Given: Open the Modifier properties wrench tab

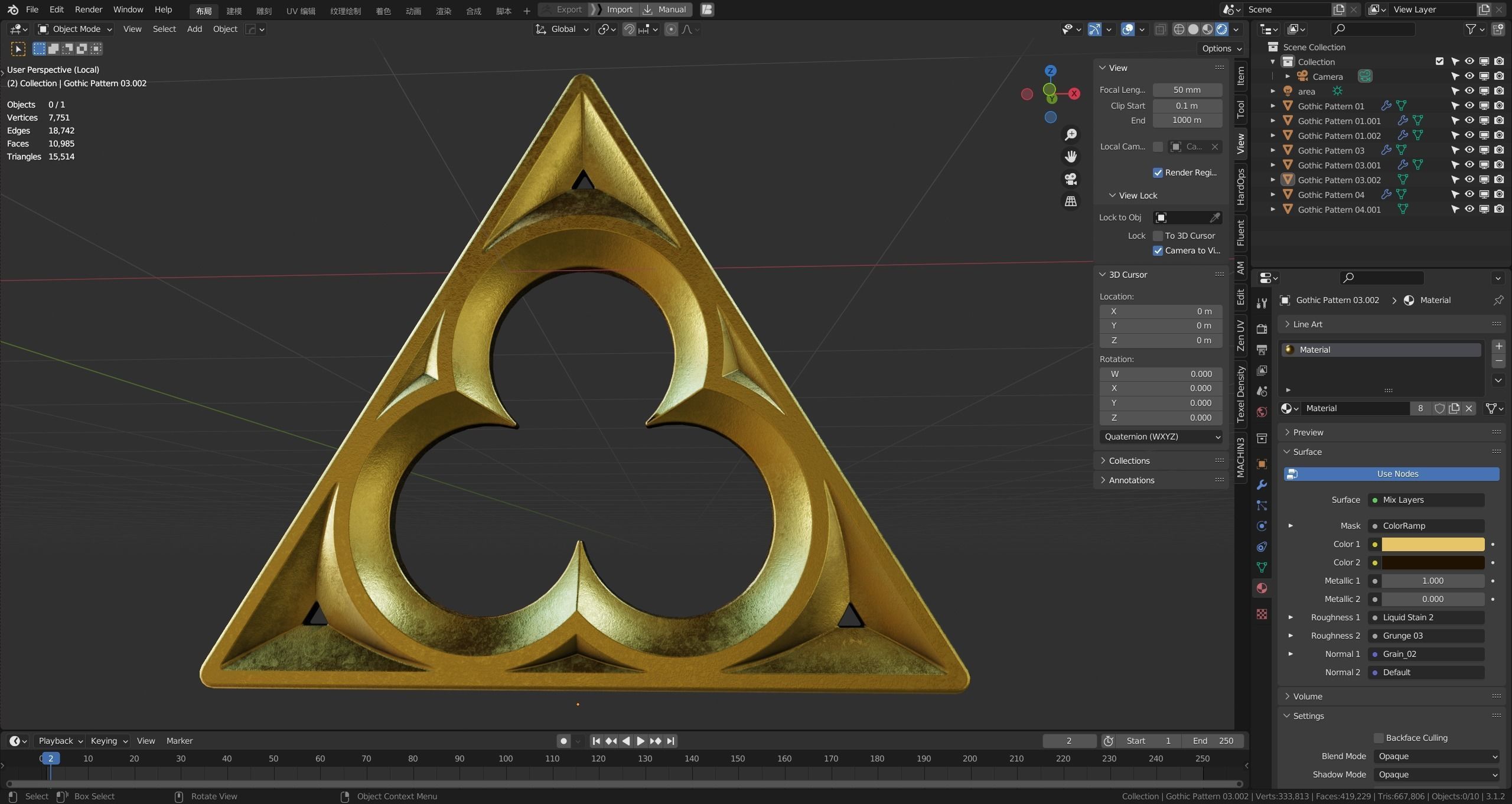Looking at the screenshot, I should pyautogui.click(x=1262, y=484).
